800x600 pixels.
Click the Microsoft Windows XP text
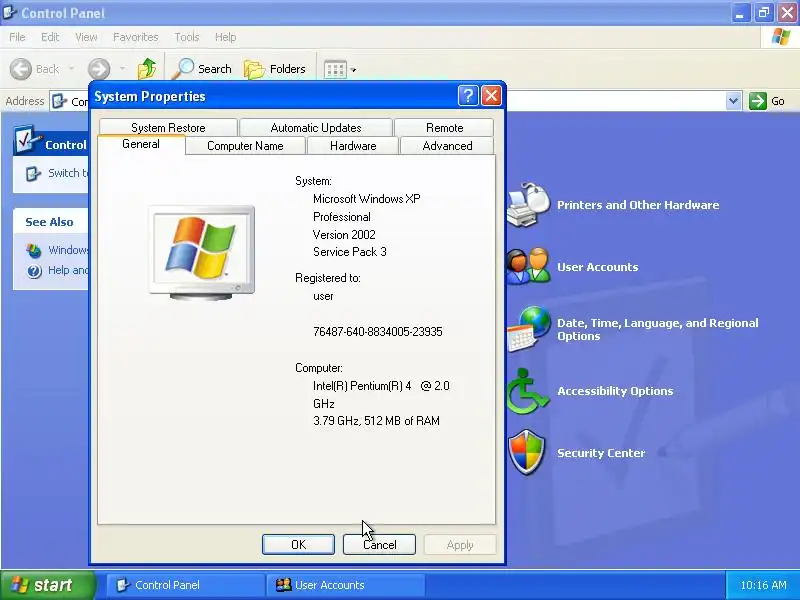pyautogui.click(x=366, y=199)
